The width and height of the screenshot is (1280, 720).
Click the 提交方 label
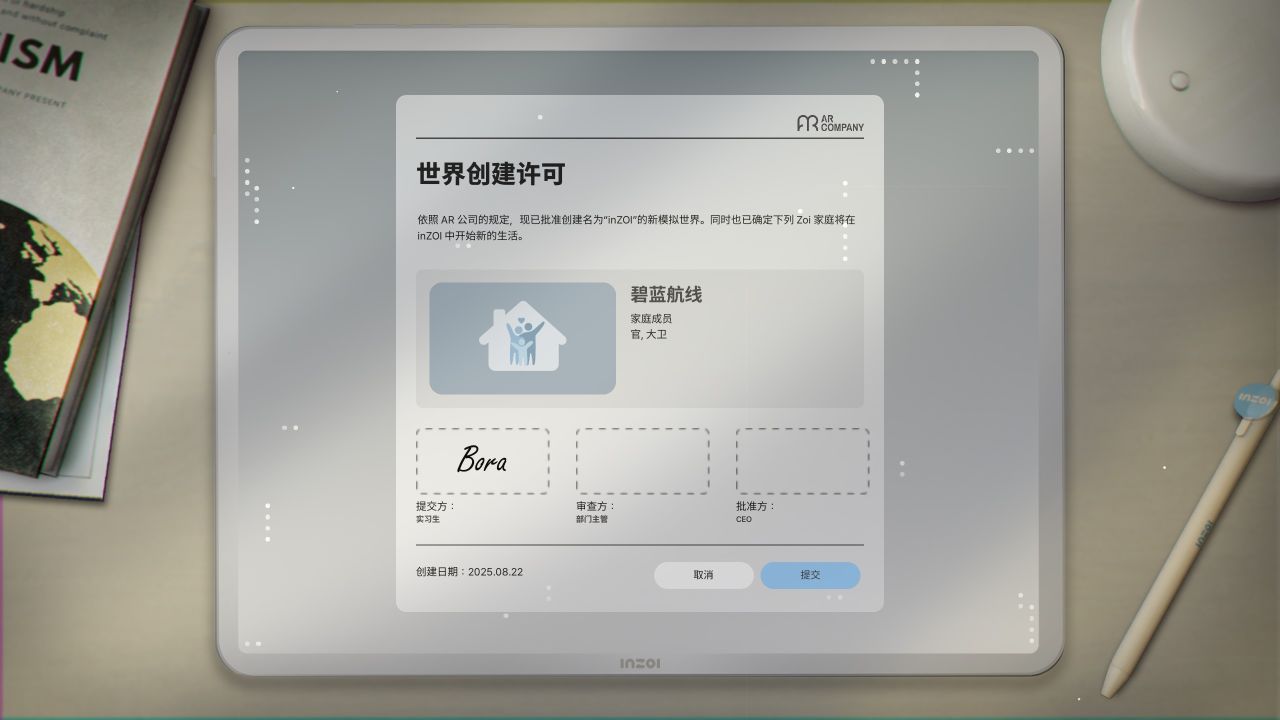[436, 506]
